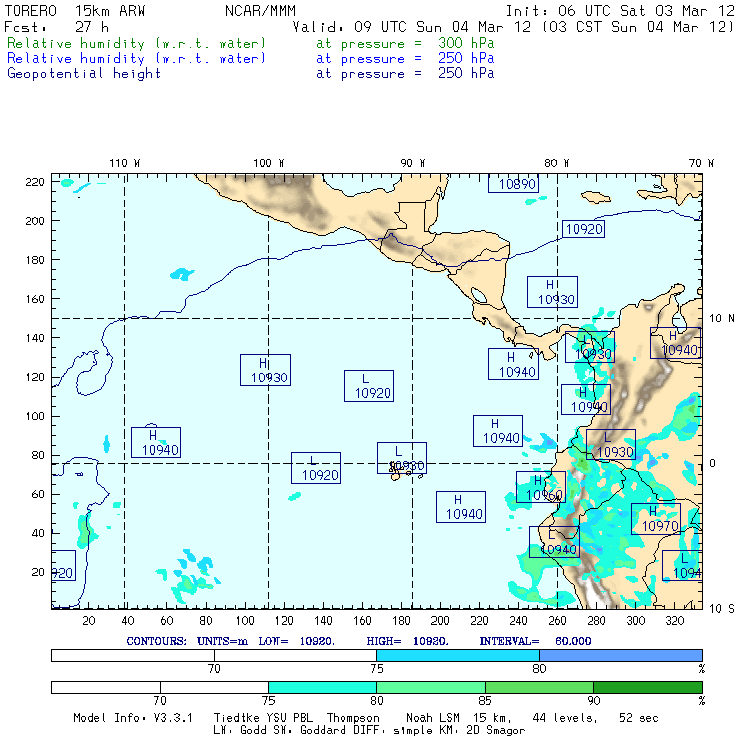Click the green 300 hPa relative humidity legend text
Screen dimensions: 740x740
coord(137,44)
